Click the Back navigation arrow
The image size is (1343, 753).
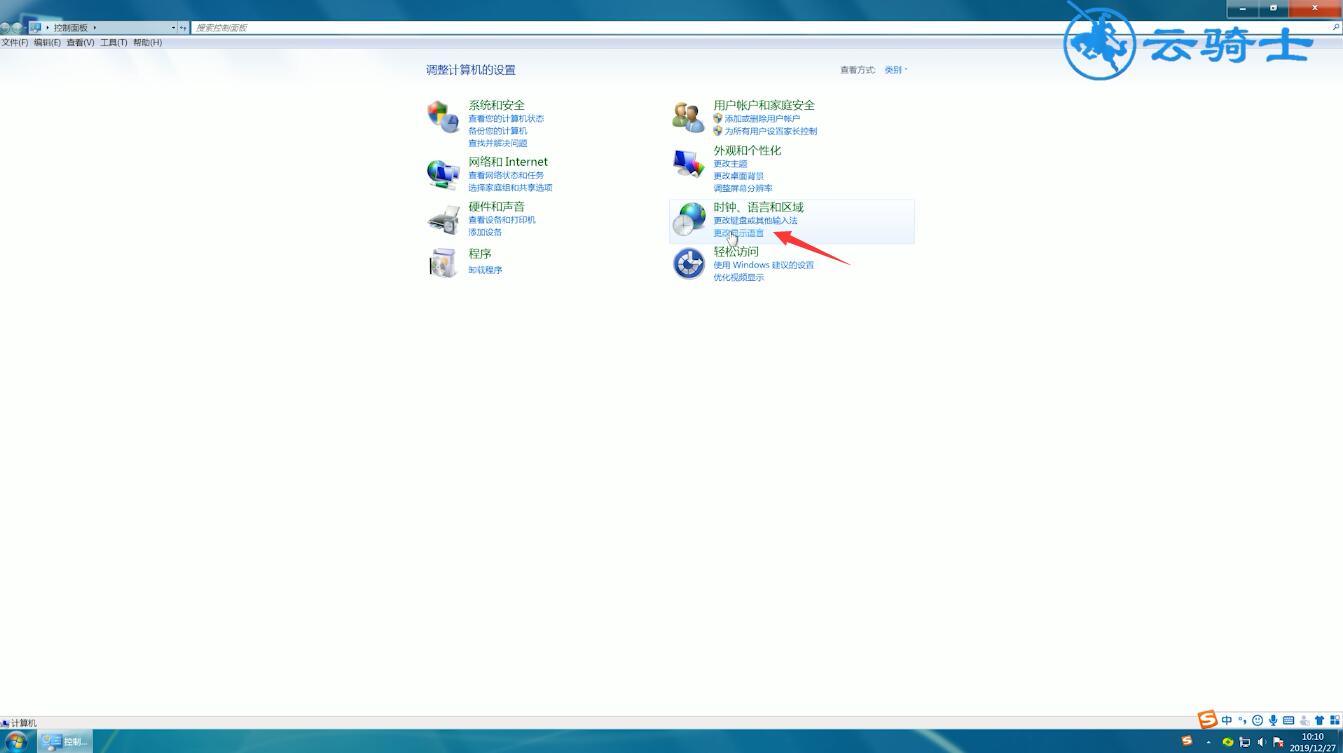click(6, 28)
